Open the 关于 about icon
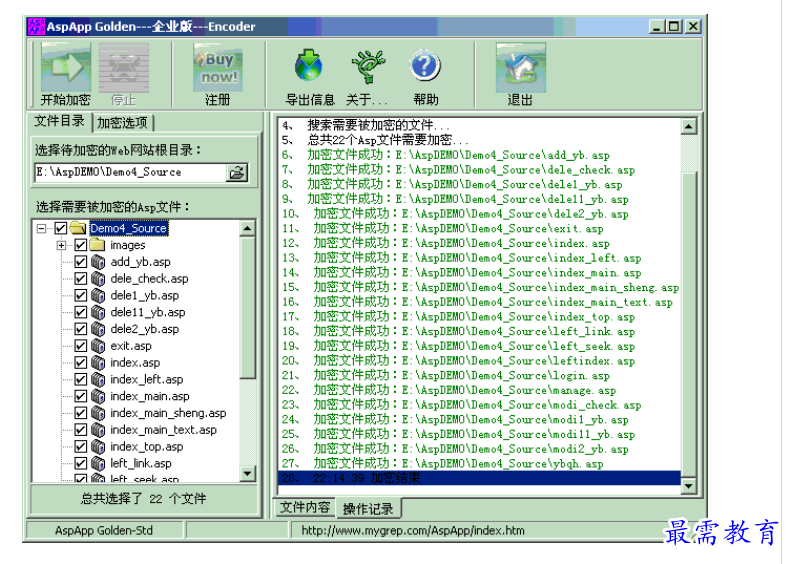 tap(368, 66)
